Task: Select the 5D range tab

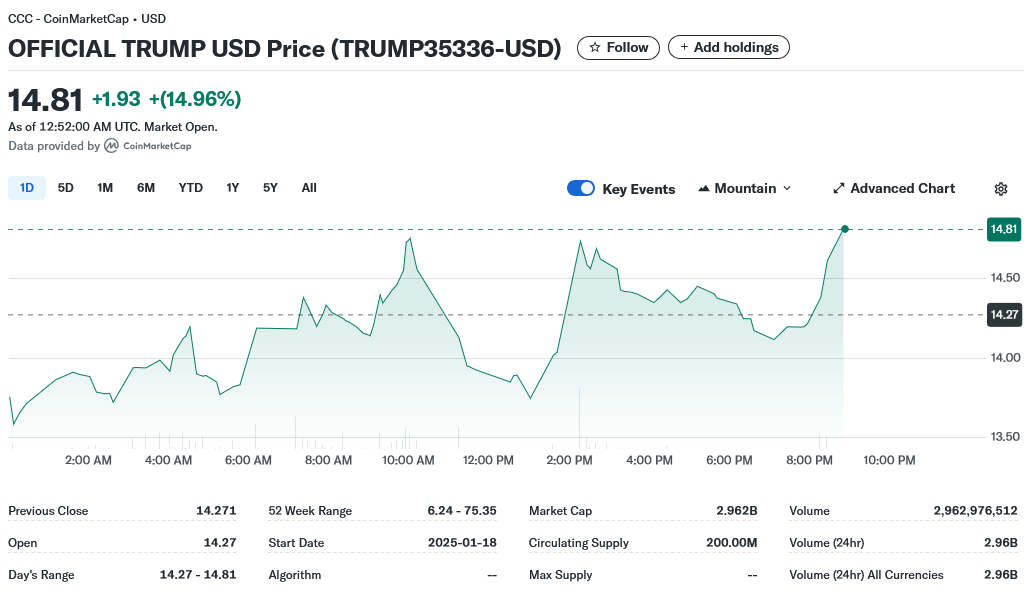Action: coord(65,188)
